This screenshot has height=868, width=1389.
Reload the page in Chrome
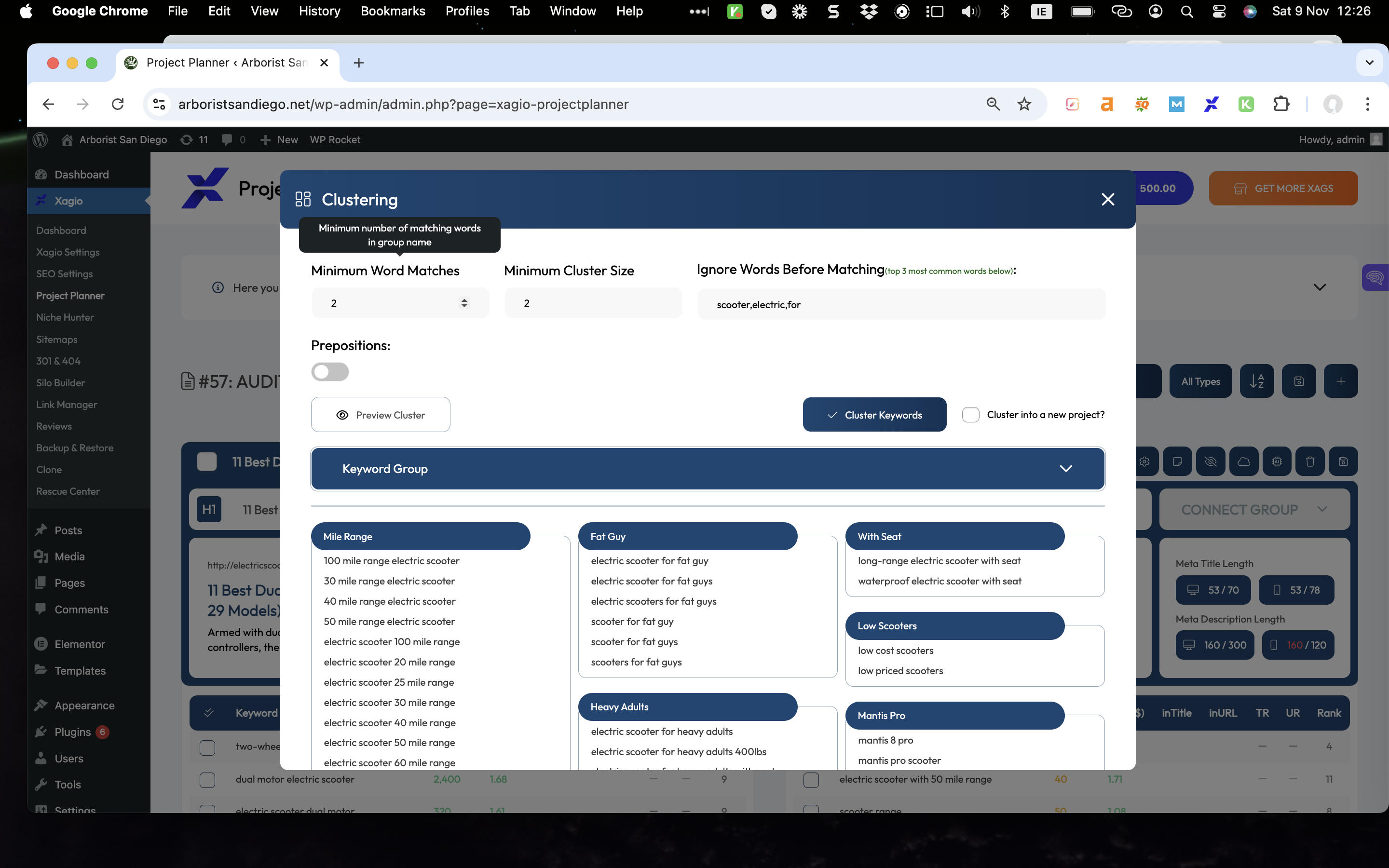coord(118,104)
